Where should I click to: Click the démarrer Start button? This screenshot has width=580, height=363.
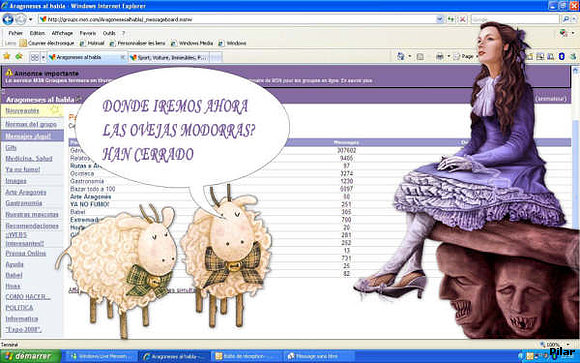click(30, 356)
